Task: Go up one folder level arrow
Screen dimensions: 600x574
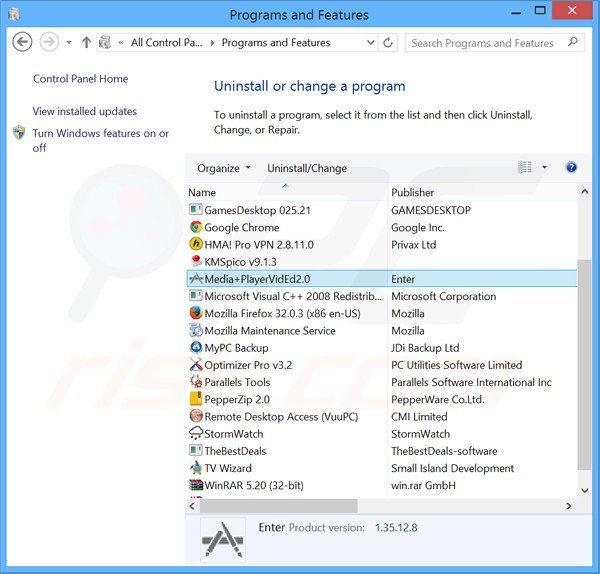Action: pos(86,42)
